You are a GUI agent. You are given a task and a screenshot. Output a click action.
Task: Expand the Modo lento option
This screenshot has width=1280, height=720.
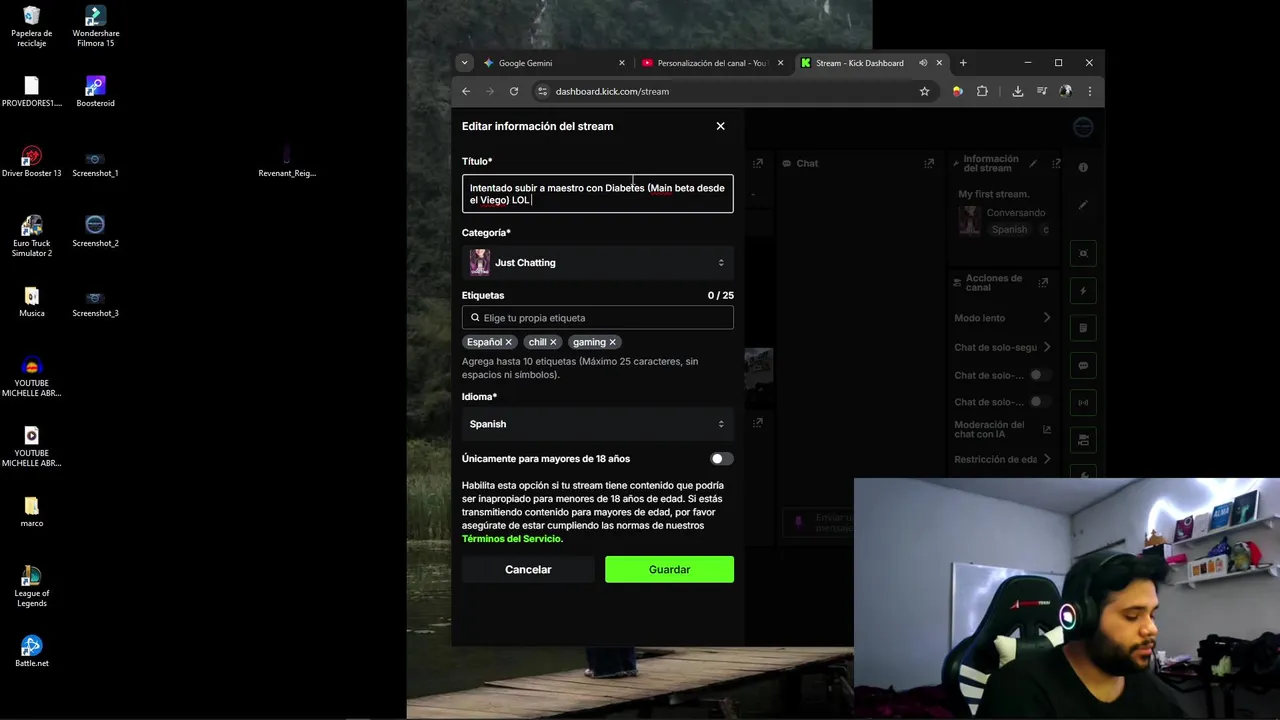coord(1003,318)
